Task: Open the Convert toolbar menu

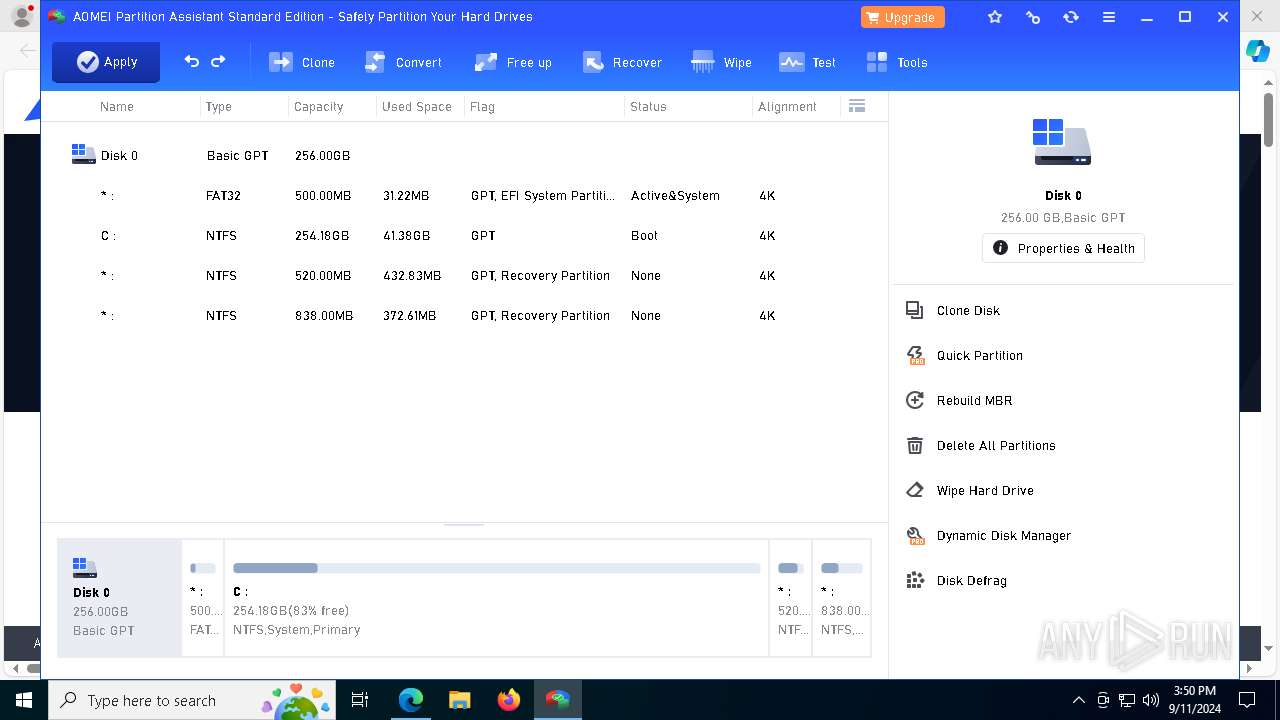Action: 403,62
